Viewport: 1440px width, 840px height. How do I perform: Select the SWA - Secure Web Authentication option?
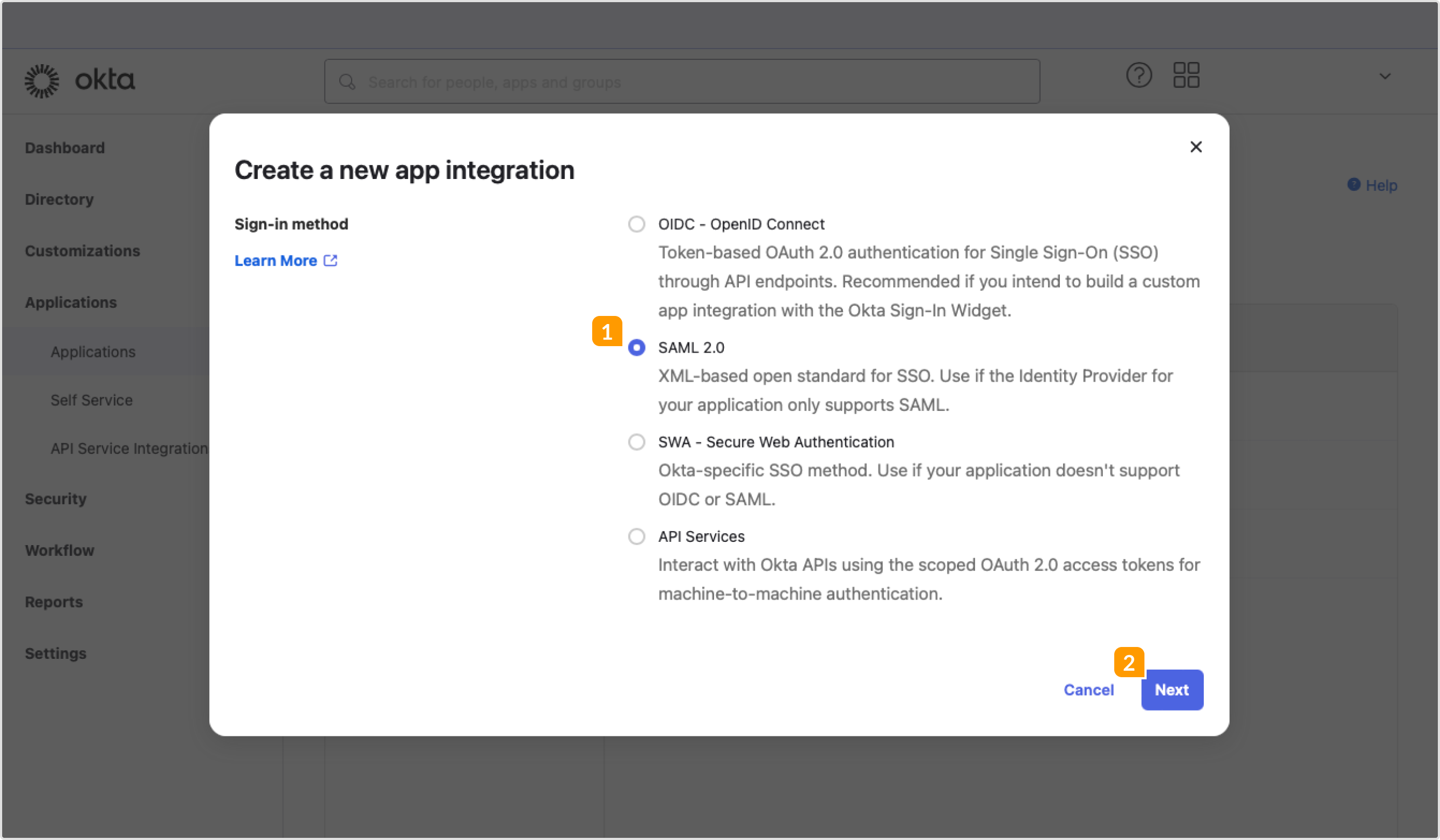click(636, 441)
